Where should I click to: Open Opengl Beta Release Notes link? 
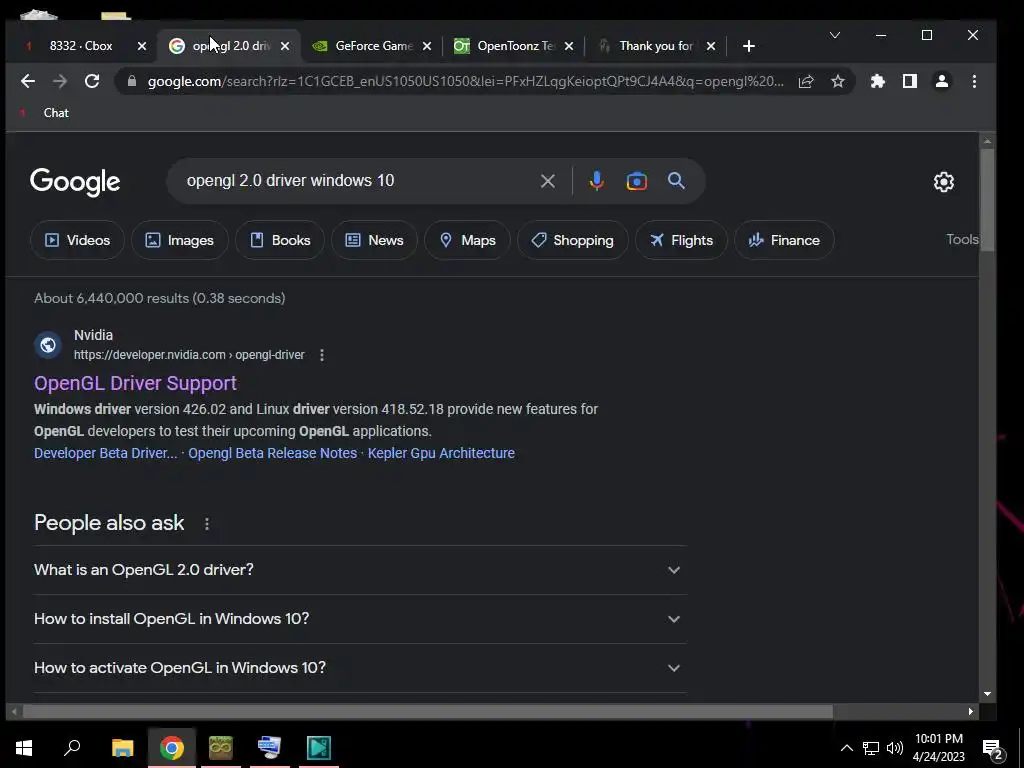point(272,453)
